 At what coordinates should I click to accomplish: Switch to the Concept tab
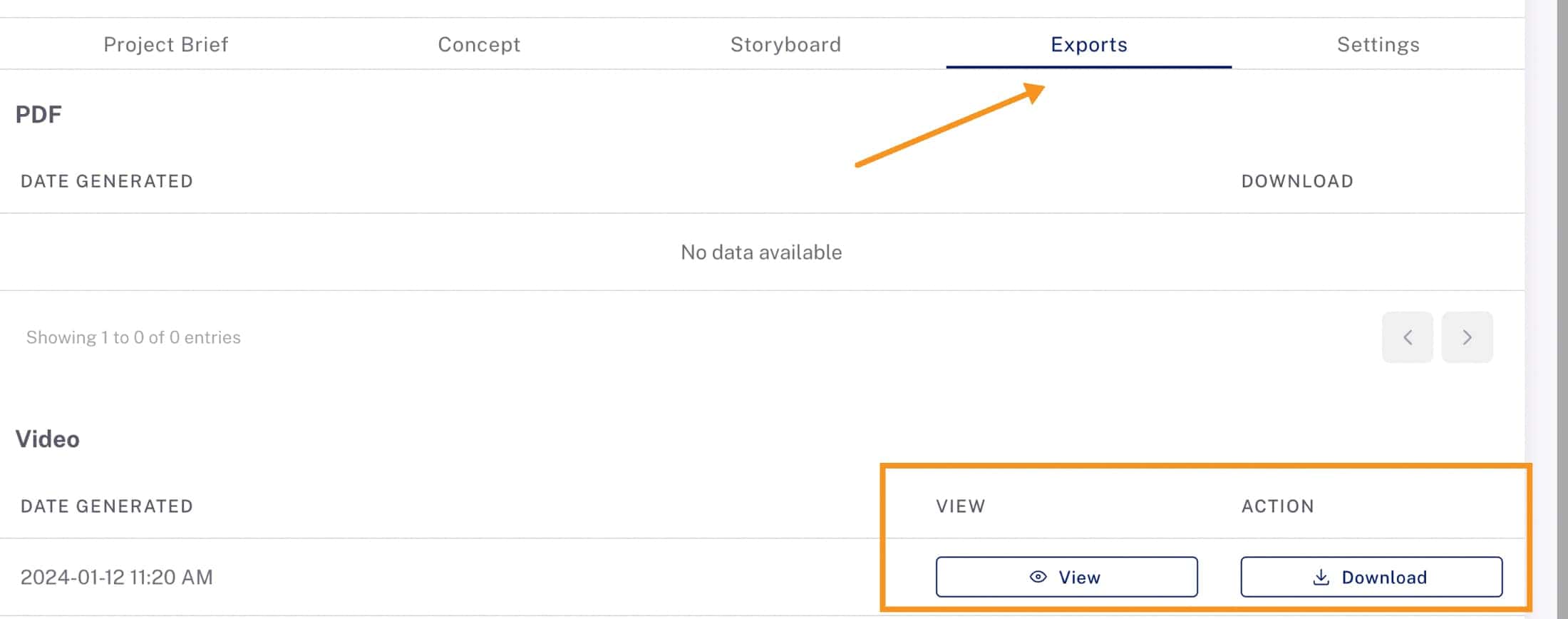(x=479, y=44)
